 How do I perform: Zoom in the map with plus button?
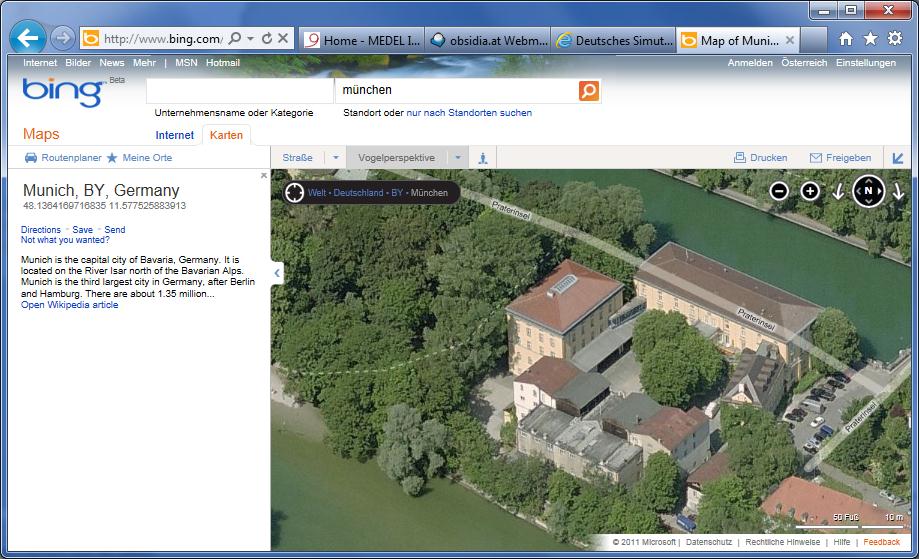click(x=810, y=191)
